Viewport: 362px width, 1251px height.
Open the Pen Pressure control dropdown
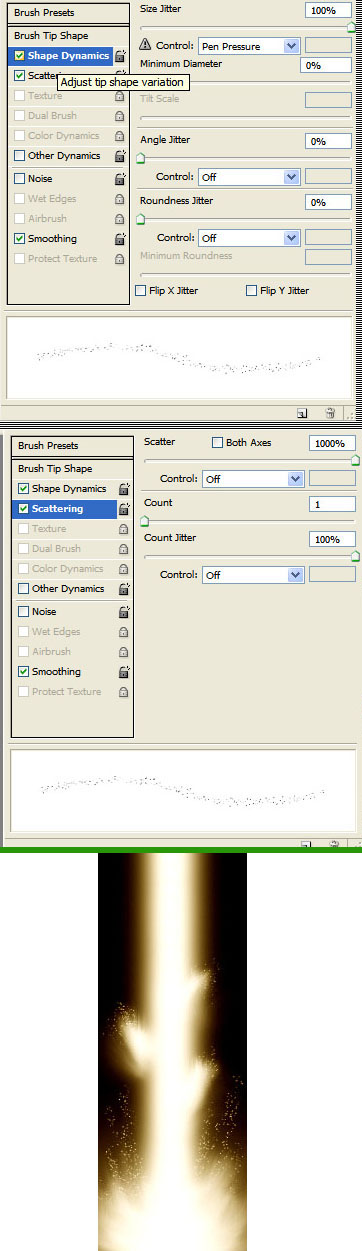point(250,45)
